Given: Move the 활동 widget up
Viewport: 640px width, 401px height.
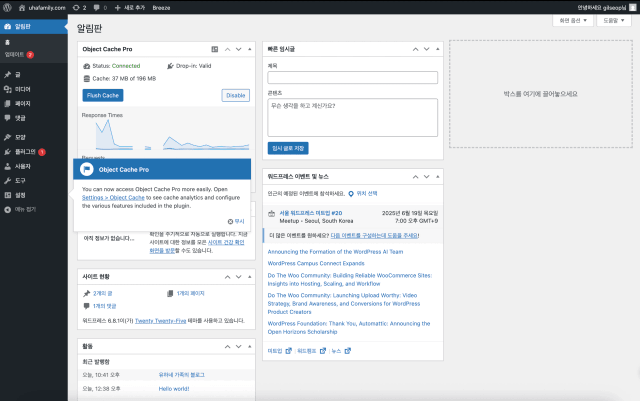Looking at the screenshot, I should pyautogui.click(x=227, y=347).
